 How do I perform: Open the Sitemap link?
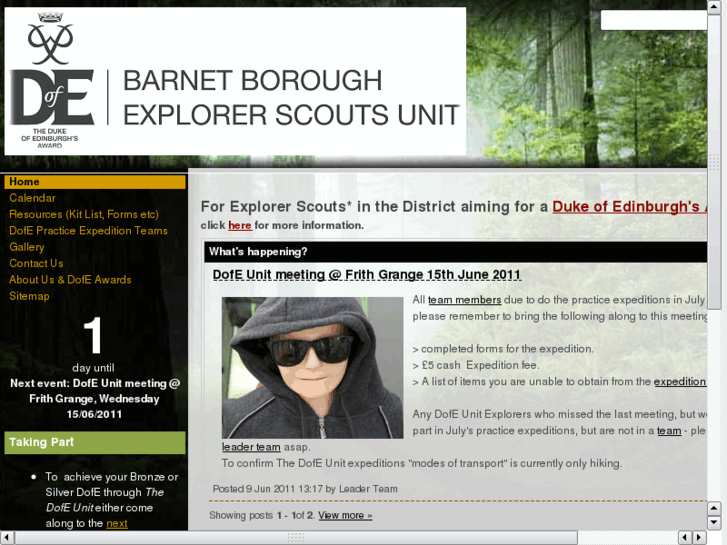pyautogui.click(x=29, y=296)
